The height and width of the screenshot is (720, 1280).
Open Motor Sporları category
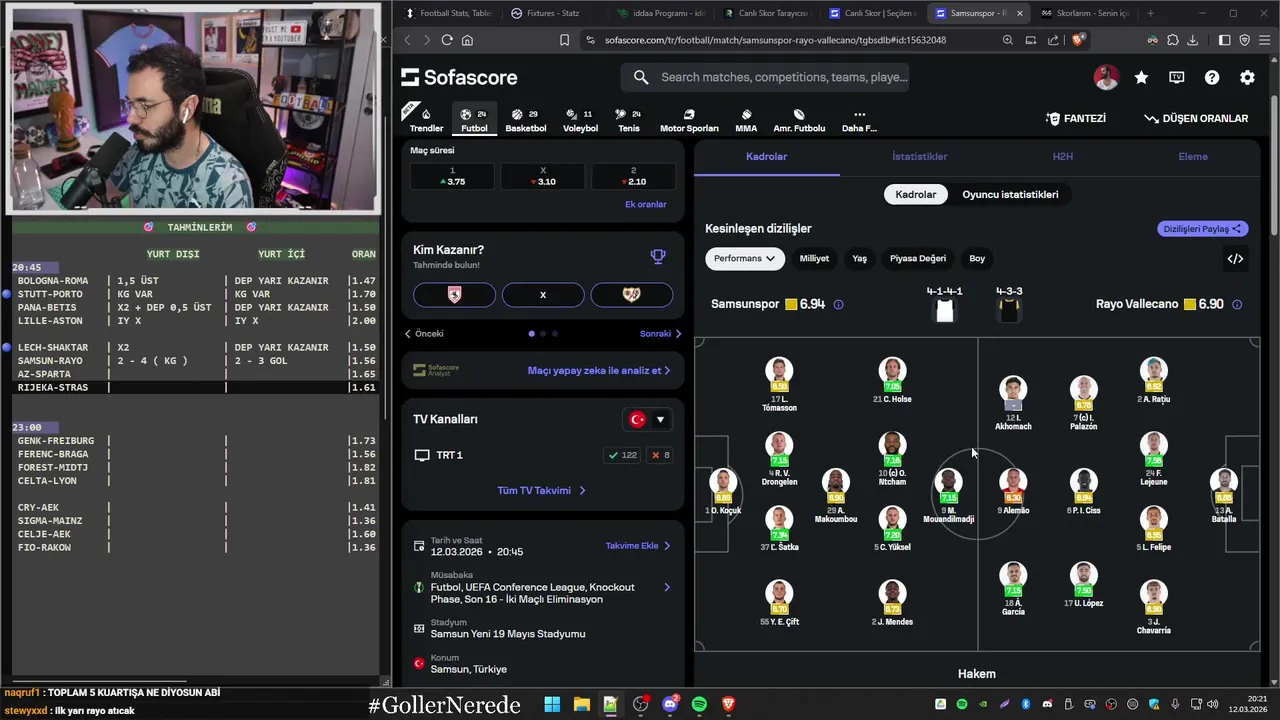[x=689, y=120]
